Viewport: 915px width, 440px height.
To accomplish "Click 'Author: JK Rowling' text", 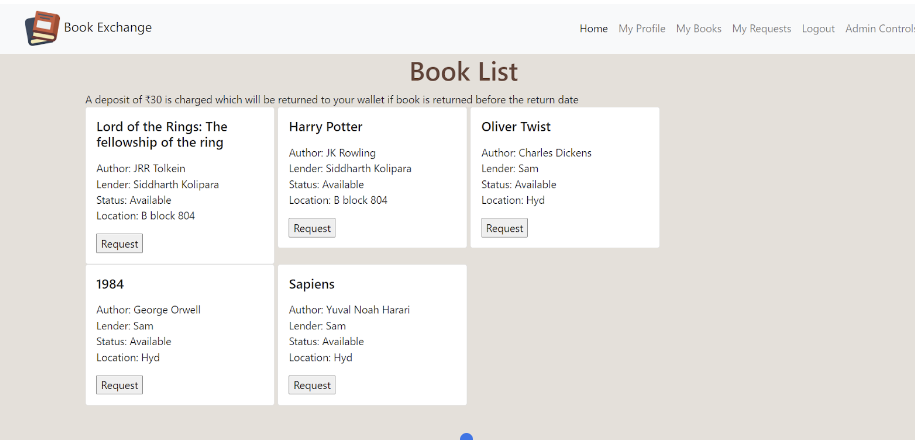I will click(332, 153).
